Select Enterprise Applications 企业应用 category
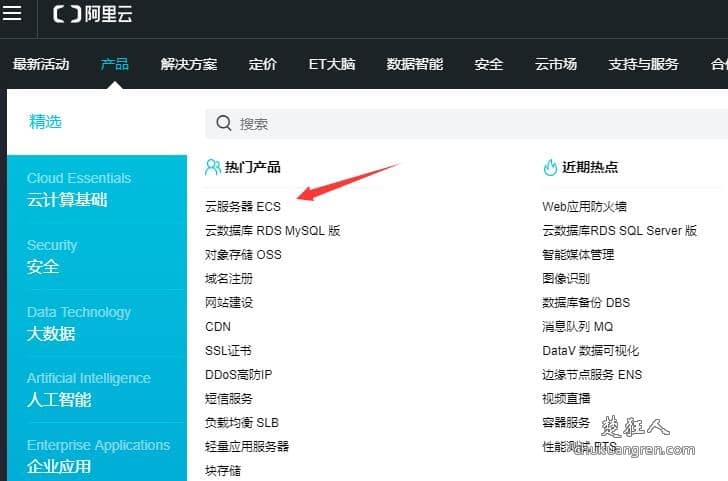728x481 pixels. [98, 456]
